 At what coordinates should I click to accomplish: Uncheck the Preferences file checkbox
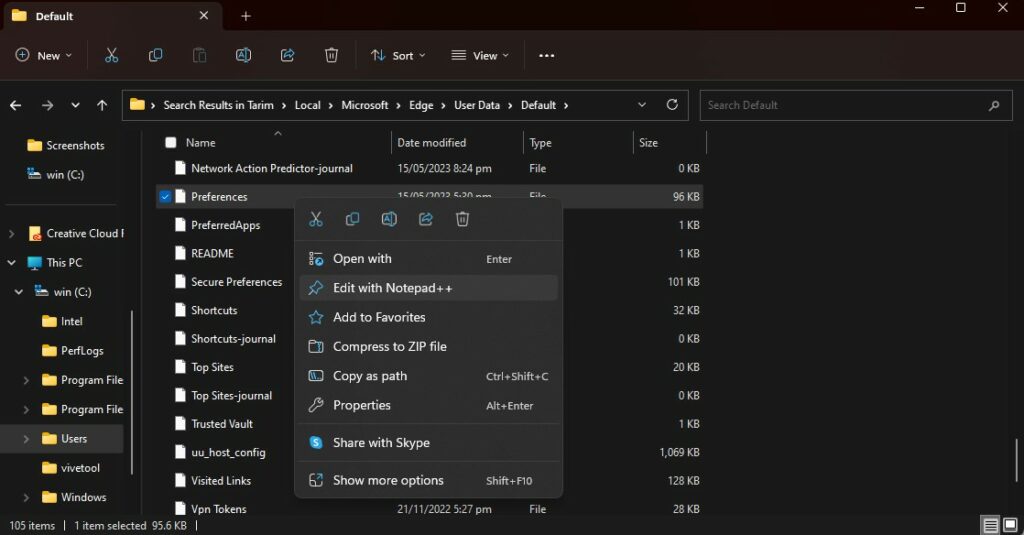pyautogui.click(x=165, y=197)
